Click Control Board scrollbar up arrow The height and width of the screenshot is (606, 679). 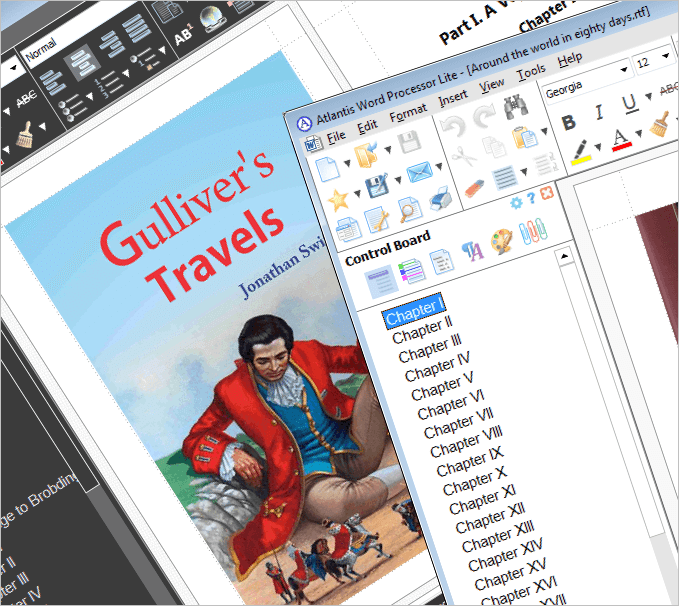coord(564,256)
